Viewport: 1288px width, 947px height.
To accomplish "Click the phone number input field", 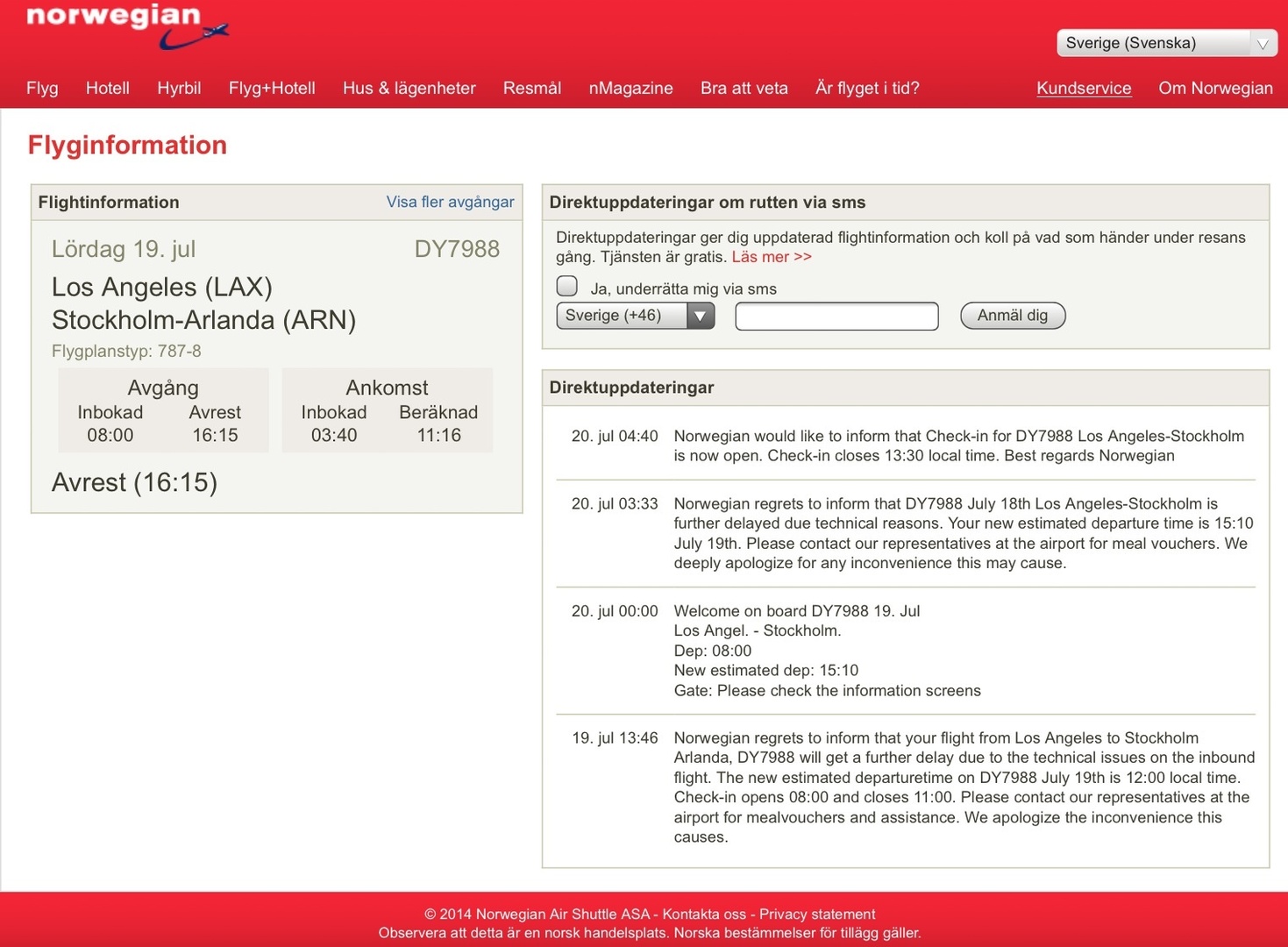I will [x=836, y=316].
